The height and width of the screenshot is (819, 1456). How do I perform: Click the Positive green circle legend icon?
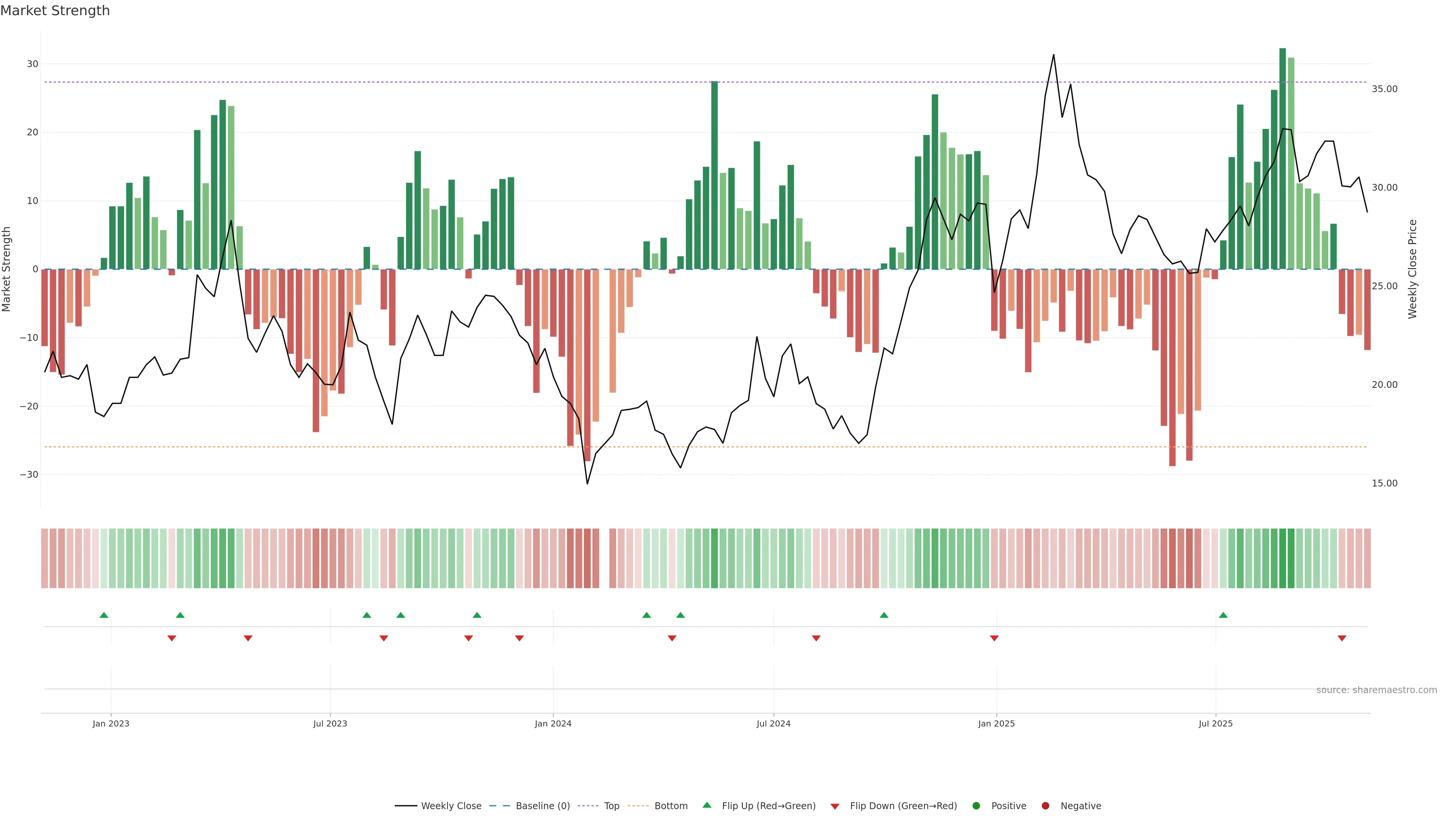coord(976,806)
